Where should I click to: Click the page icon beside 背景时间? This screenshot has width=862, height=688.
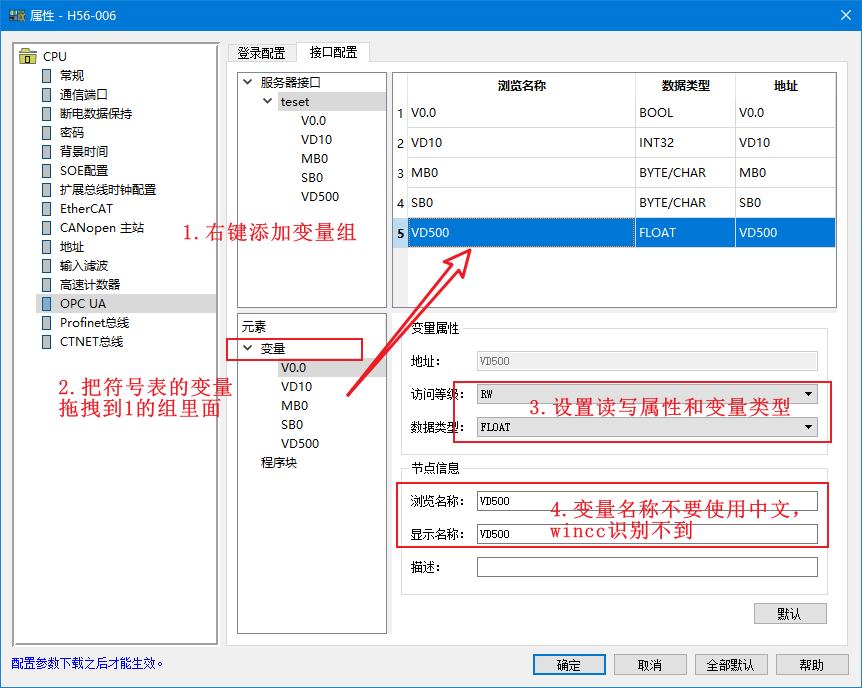47,151
